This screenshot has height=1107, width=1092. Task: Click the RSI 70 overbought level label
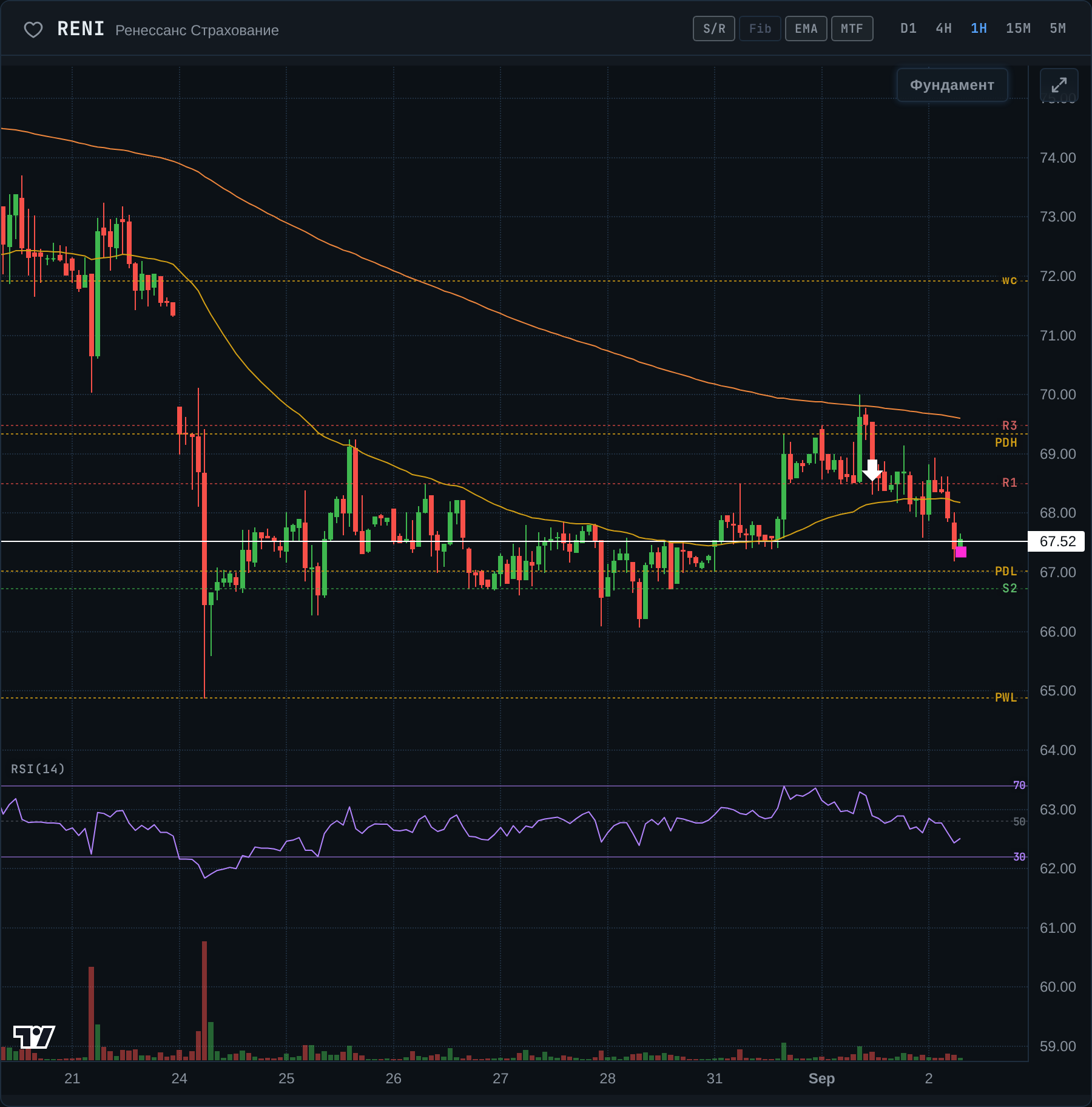[x=1019, y=785]
